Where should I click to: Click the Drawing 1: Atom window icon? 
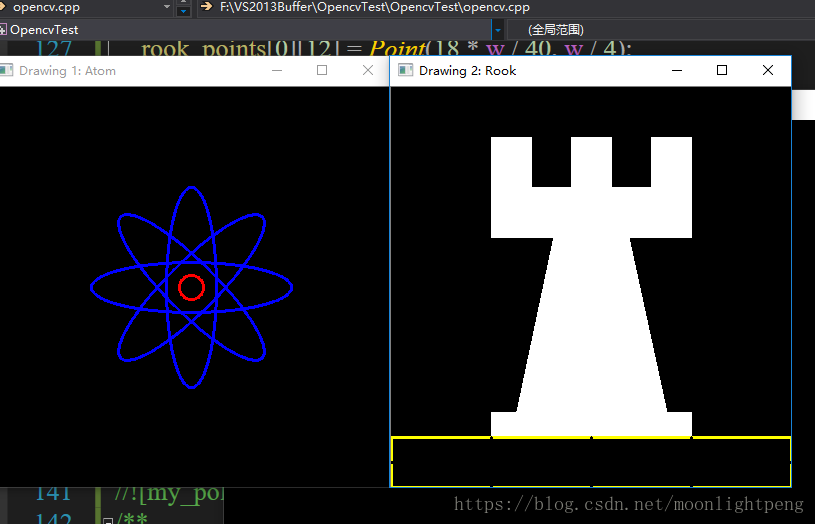(x=6, y=70)
